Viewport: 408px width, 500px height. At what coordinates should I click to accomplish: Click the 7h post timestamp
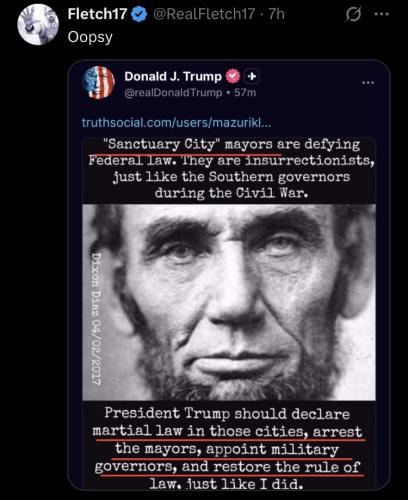coord(276,14)
